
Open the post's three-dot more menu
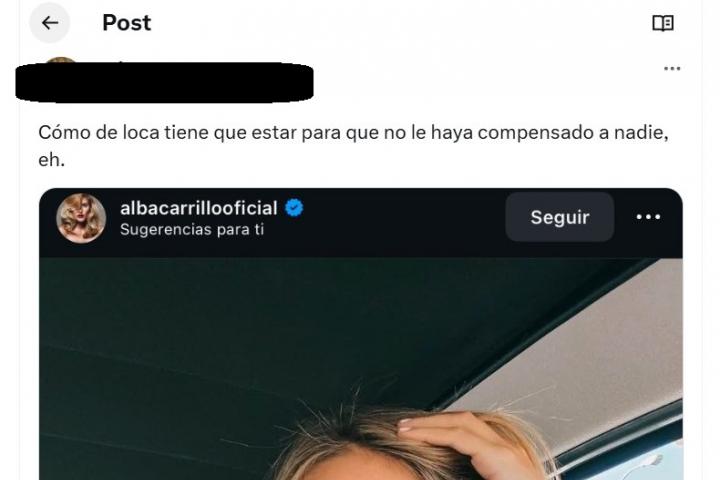point(672,69)
